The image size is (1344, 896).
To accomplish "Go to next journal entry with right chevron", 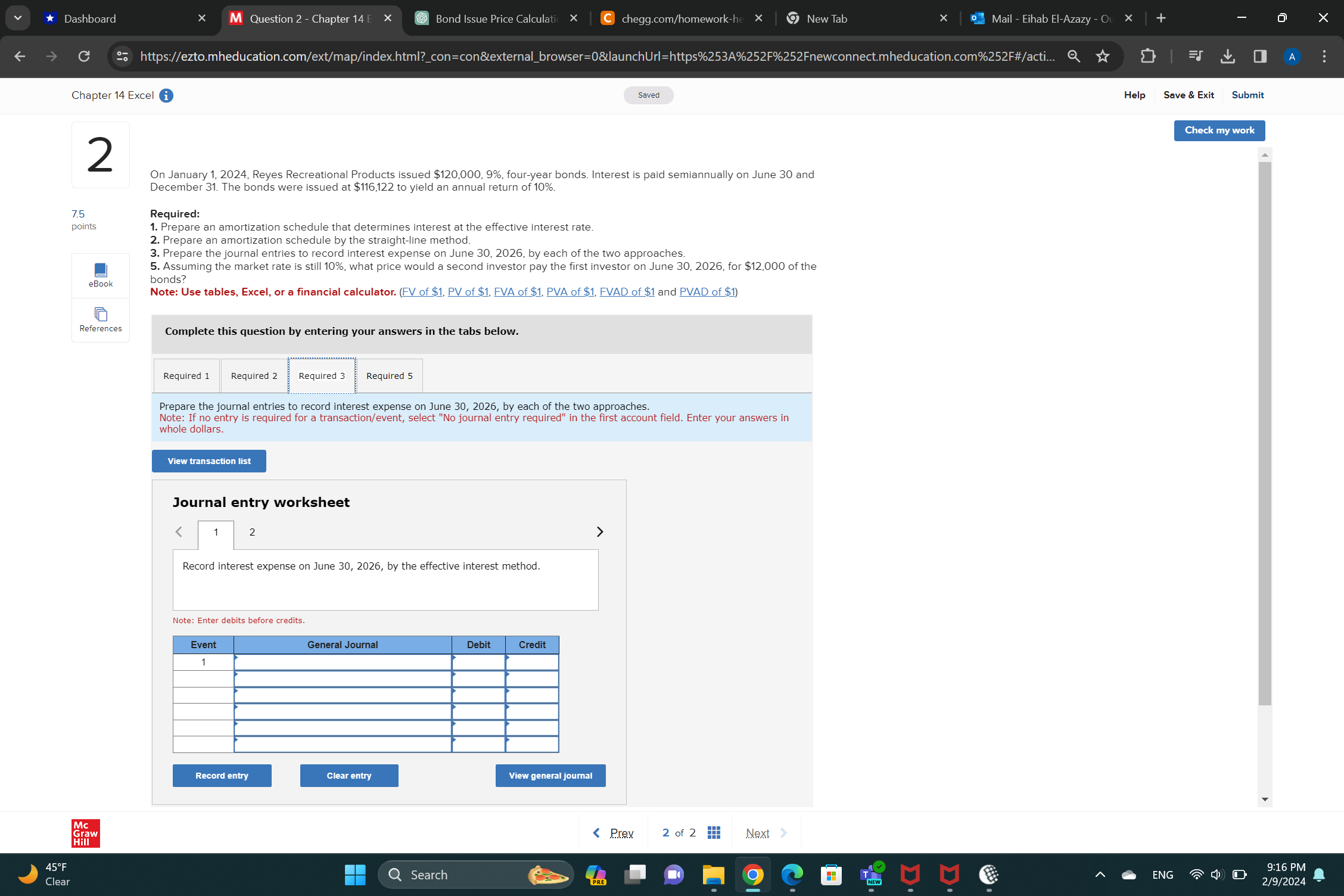I will [599, 531].
